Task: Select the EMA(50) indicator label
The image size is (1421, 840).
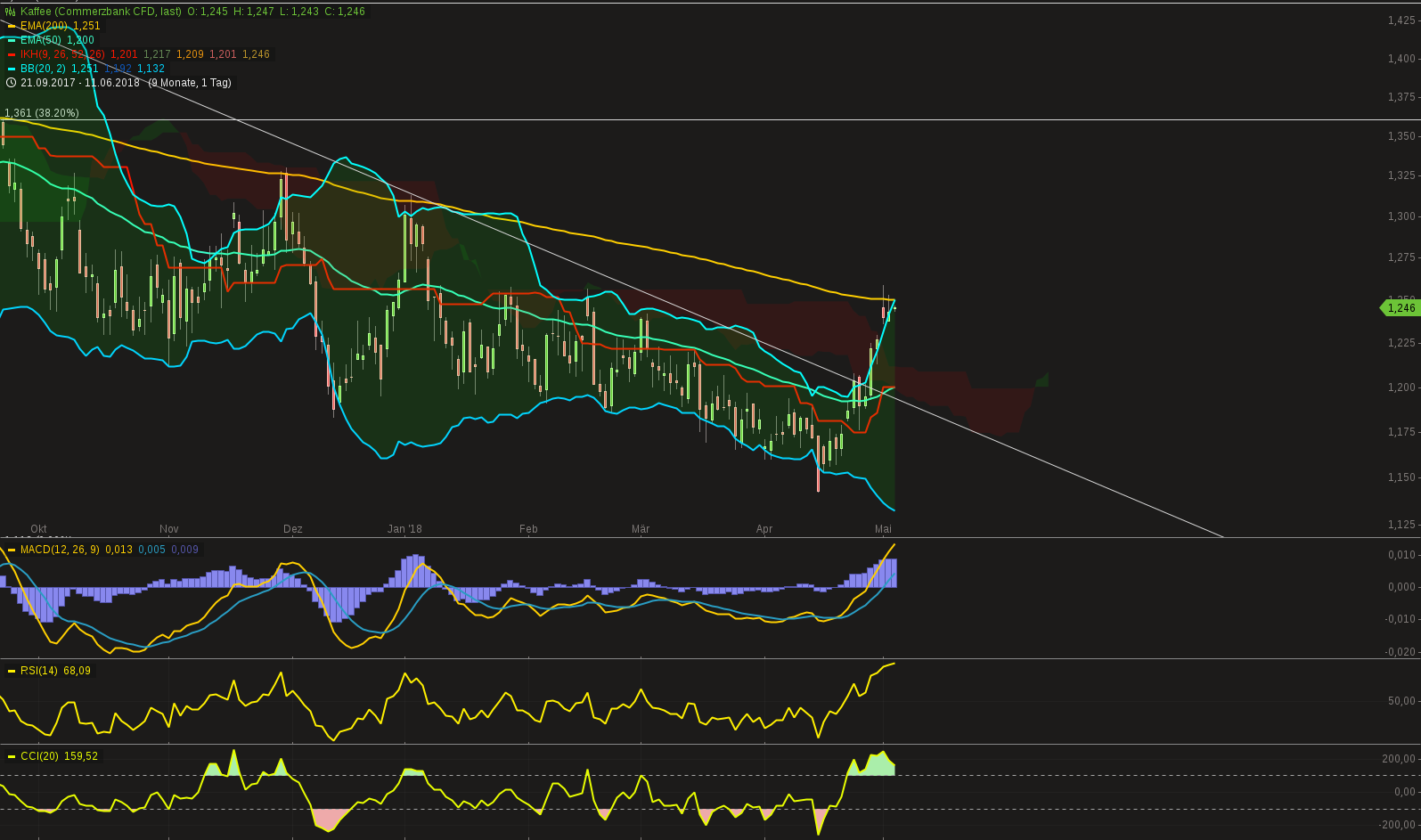Action: click(x=41, y=40)
